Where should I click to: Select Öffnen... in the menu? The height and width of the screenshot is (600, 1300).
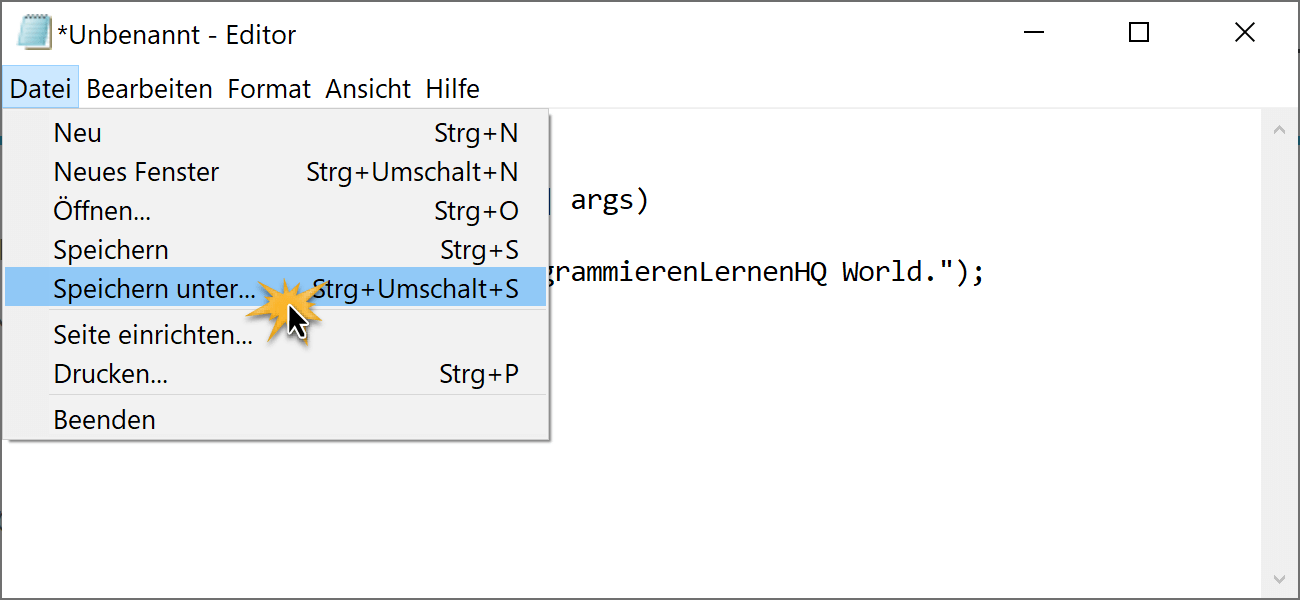pos(276,211)
